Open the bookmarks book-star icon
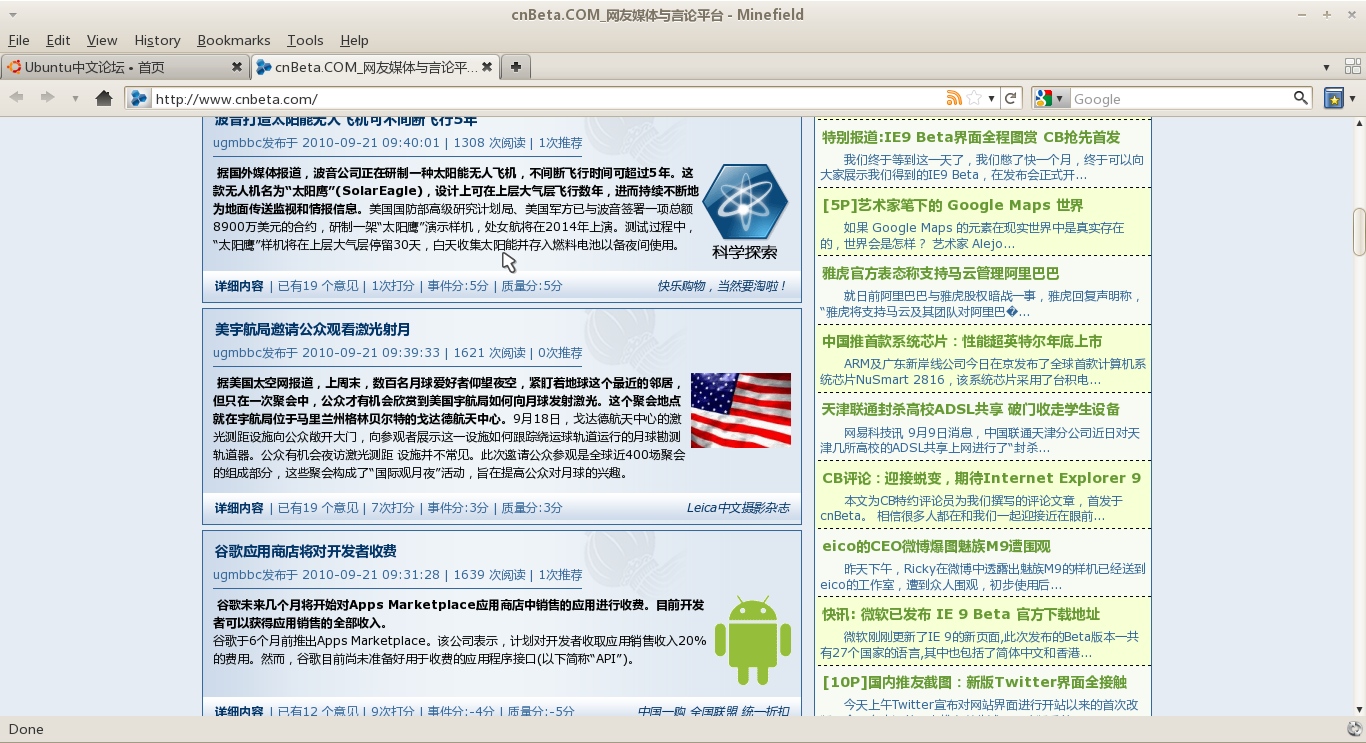This screenshot has width=1366, height=743. pos(1333,98)
